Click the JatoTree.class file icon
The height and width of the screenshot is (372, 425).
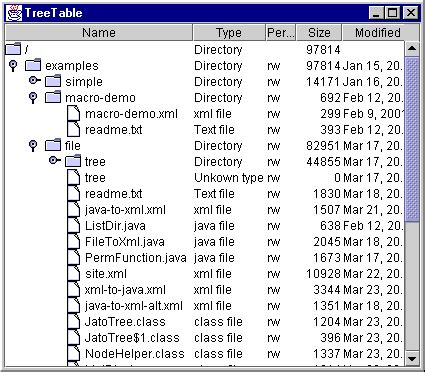click(73, 321)
